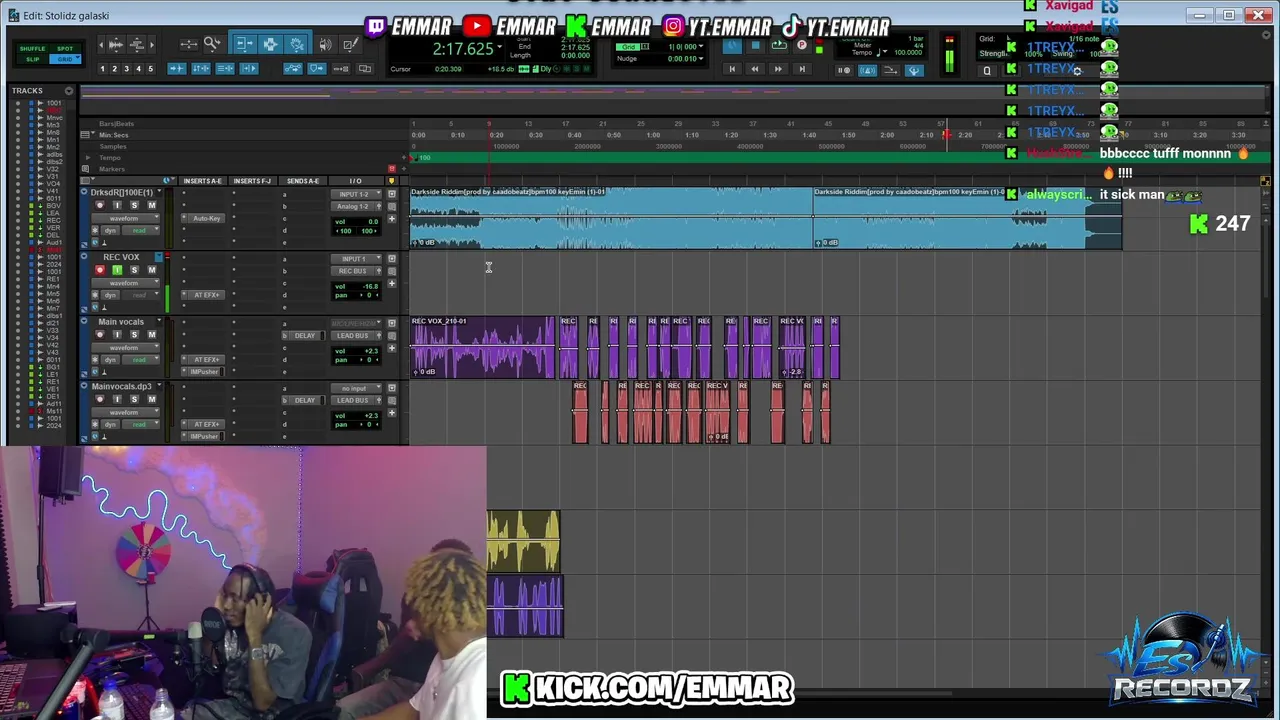
Task: Click the Min:Secs ruler label
Action: click(x=113, y=135)
